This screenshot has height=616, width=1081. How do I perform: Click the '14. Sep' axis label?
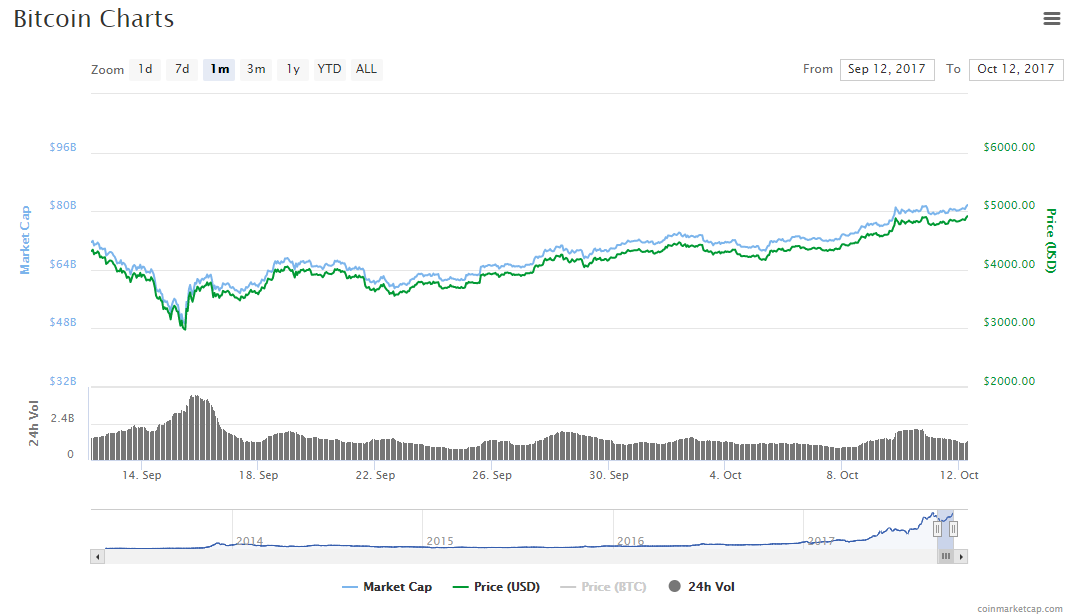(x=141, y=475)
